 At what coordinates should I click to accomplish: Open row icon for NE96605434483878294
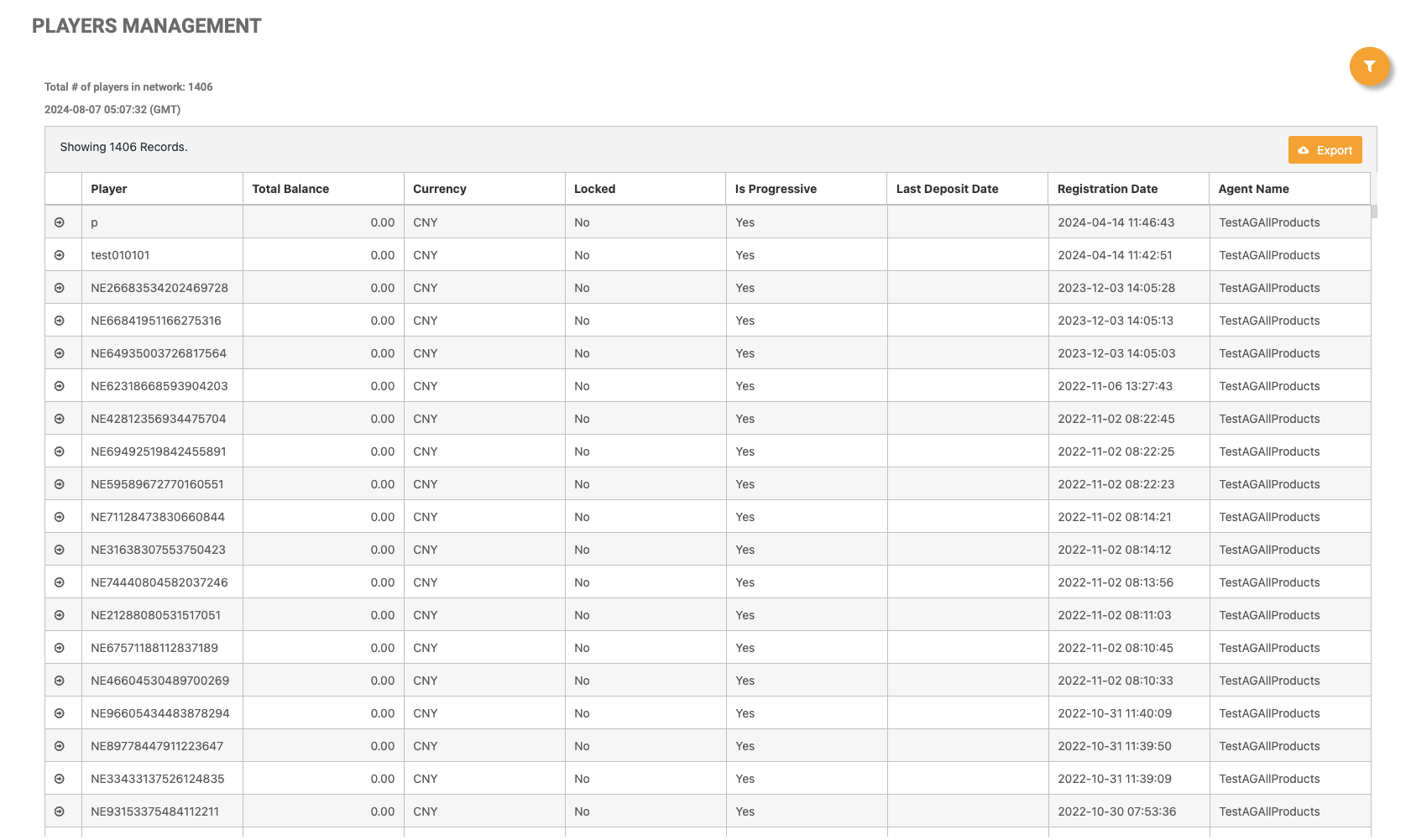tap(60, 713)
